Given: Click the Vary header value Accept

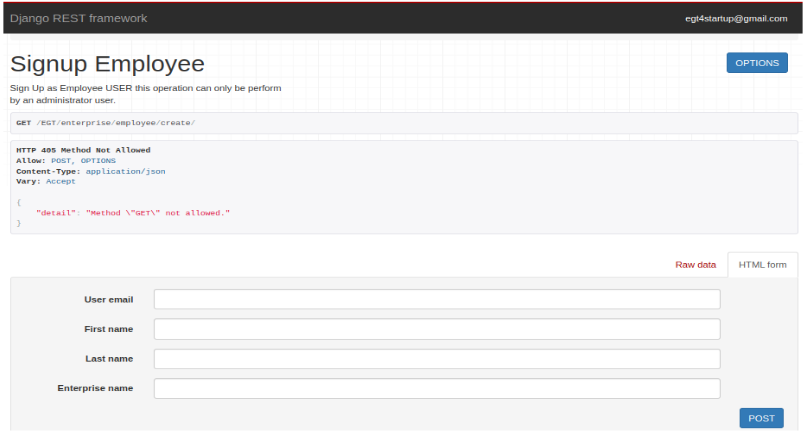Looking at the screenshot, I should pos(61,182).
